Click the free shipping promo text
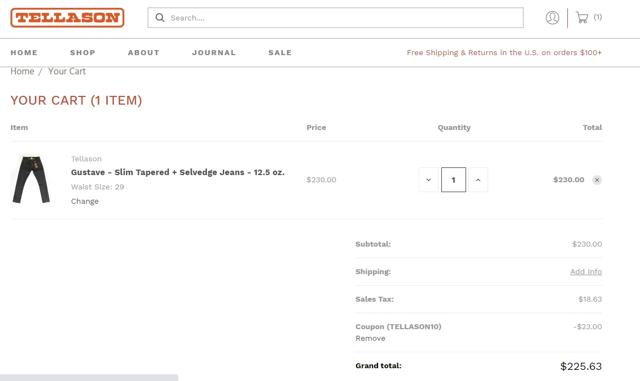 pos(504,53)
